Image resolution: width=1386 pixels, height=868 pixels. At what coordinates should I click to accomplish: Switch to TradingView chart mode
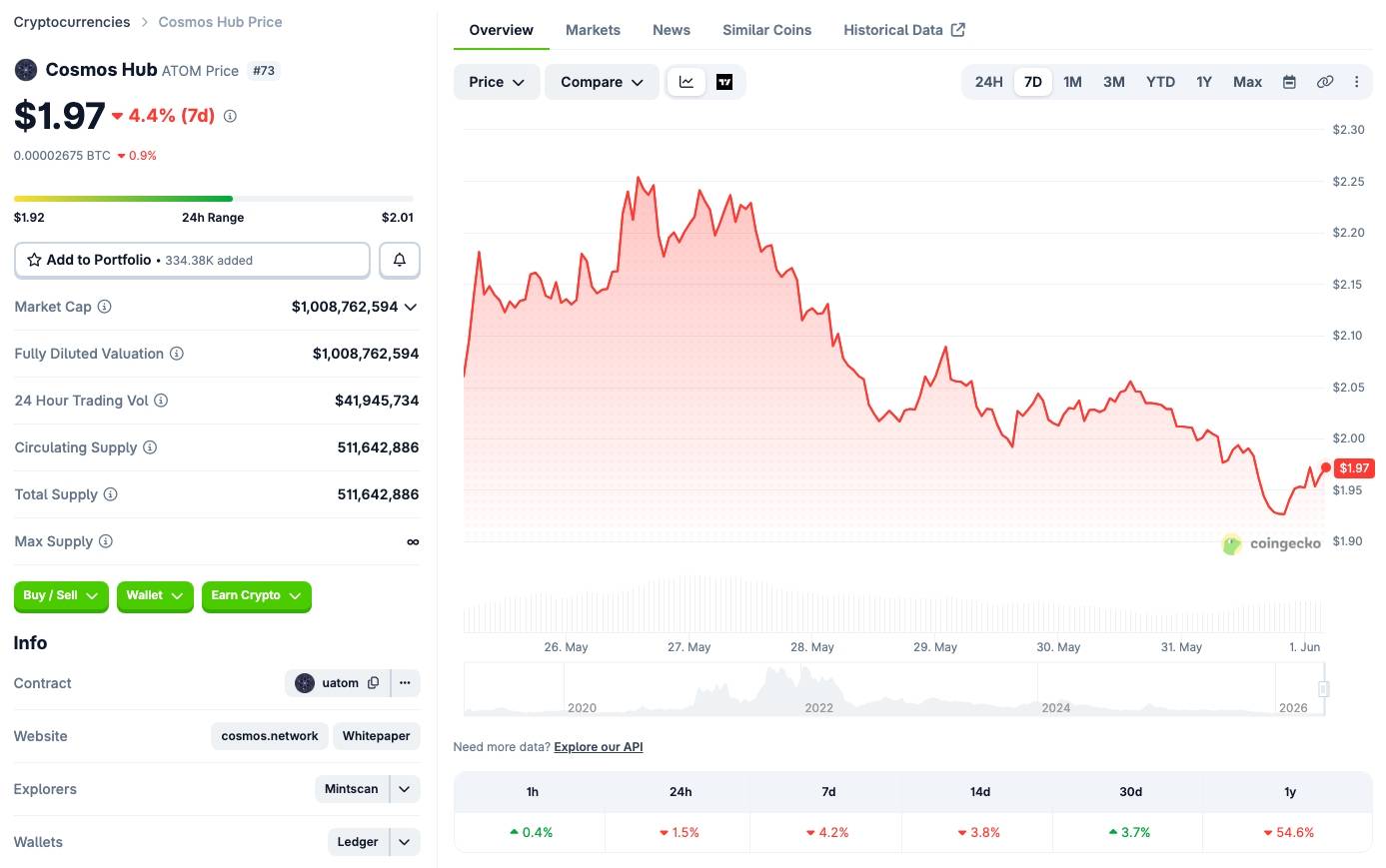724,82
